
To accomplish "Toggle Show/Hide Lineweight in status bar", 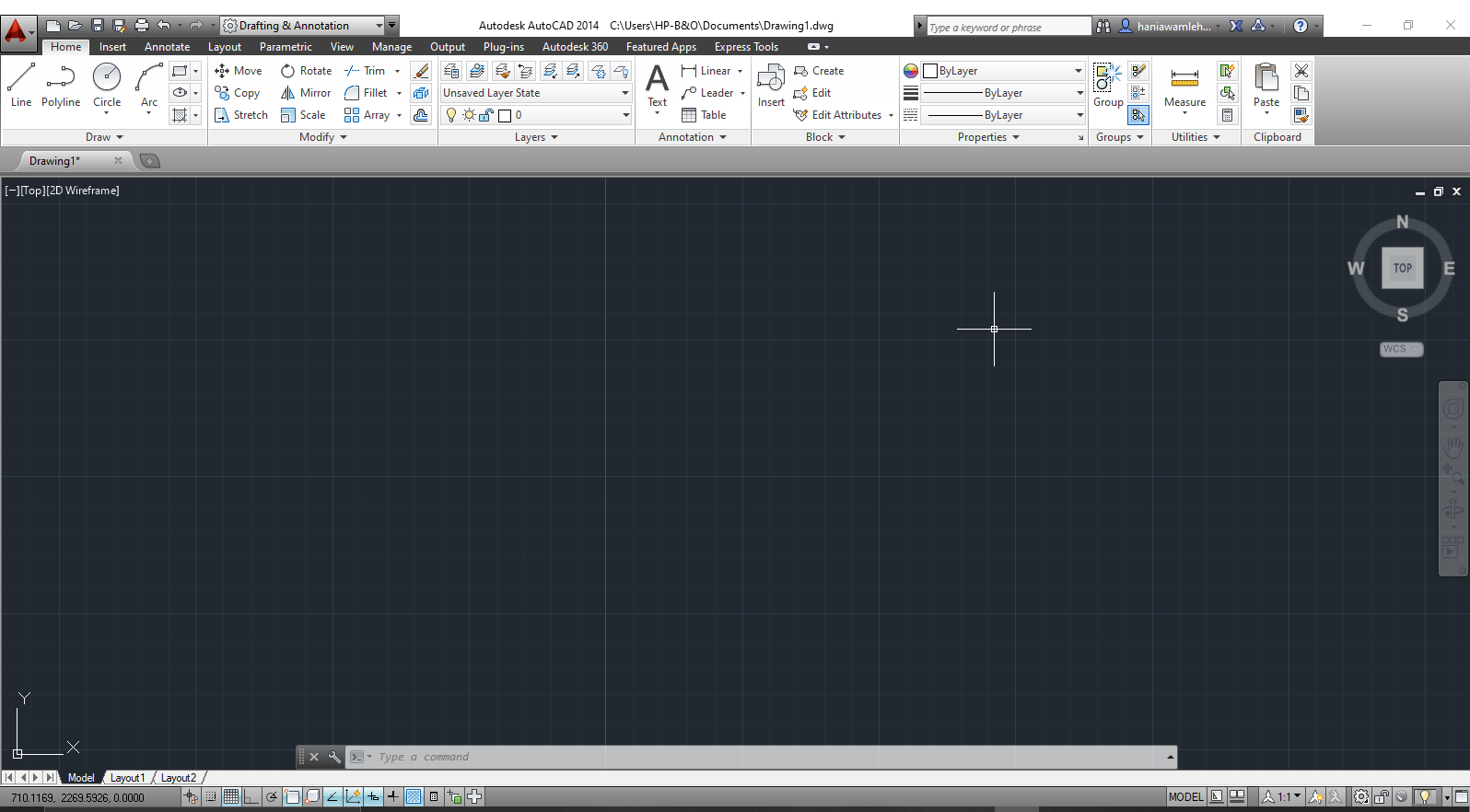I will click(393, 797).
